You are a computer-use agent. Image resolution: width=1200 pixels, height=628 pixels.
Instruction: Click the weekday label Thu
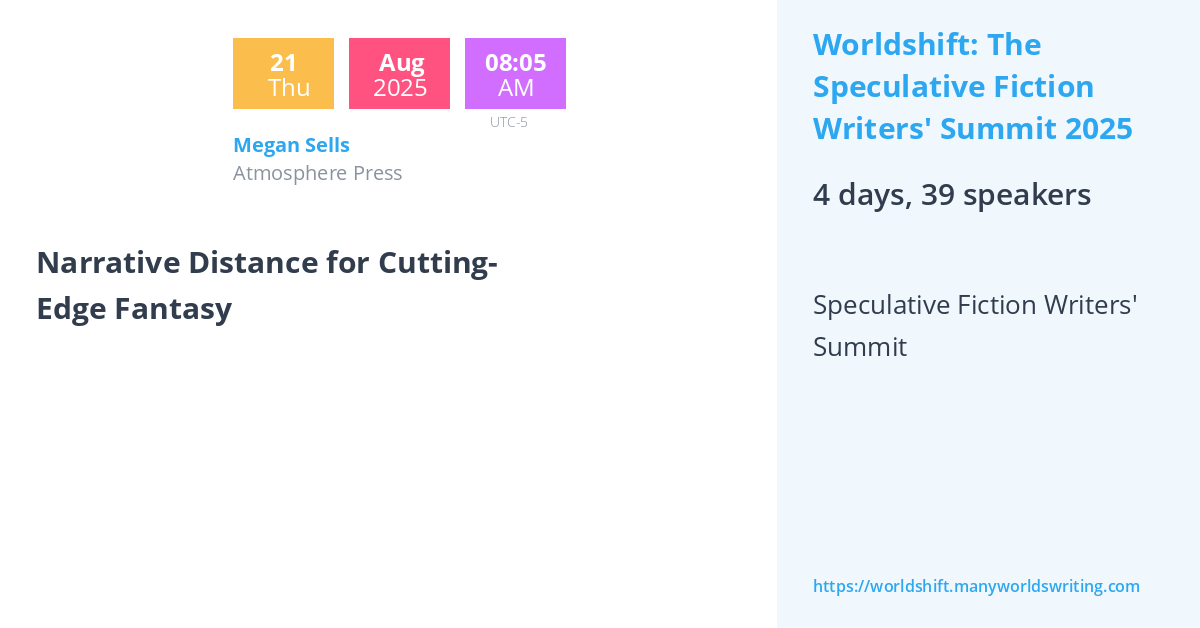point(289,88)
